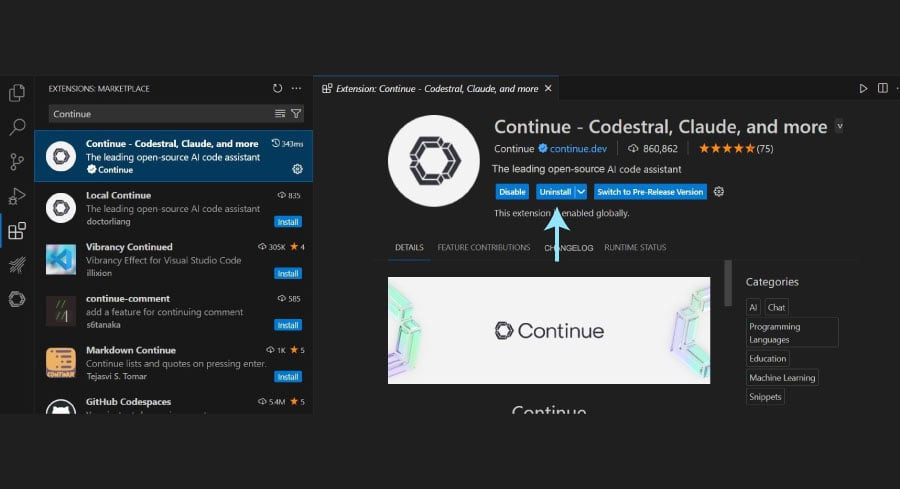This screenshot has width=900, height=489.
Task: Open the Search view in the activity bar
Action: [17, 127]
